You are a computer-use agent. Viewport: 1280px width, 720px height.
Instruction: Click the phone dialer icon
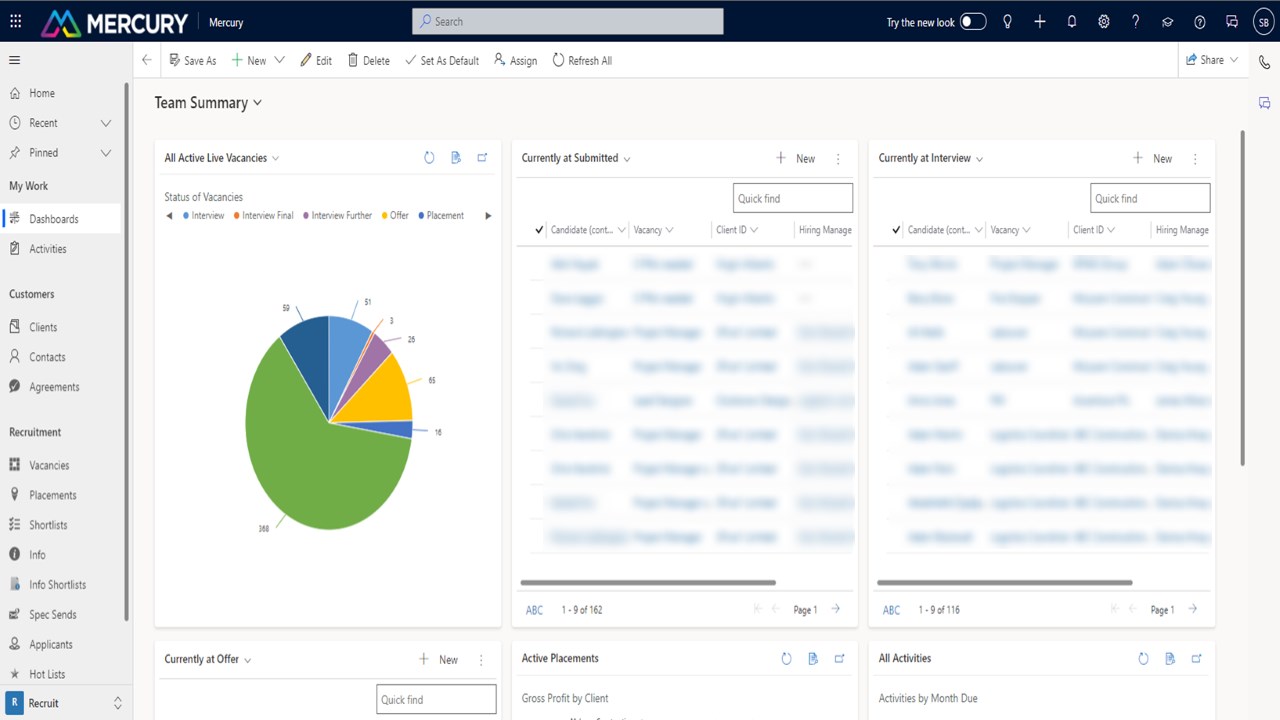1264,61
